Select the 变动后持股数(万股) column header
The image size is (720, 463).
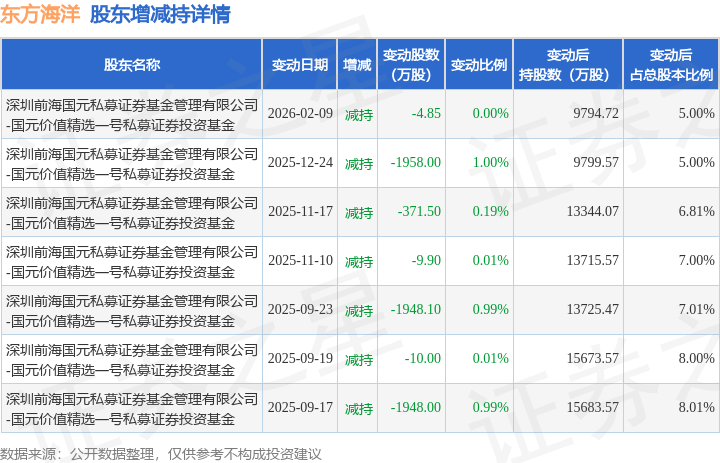(x=568, y=65)
